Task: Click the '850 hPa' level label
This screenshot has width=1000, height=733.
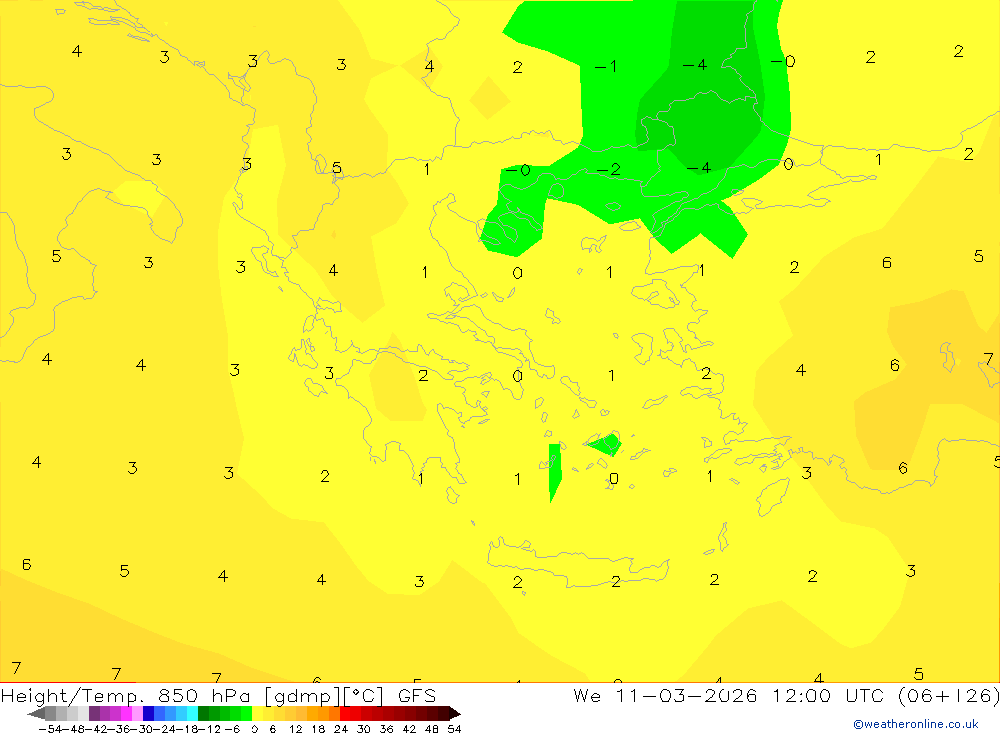Action: click(204, 696)
